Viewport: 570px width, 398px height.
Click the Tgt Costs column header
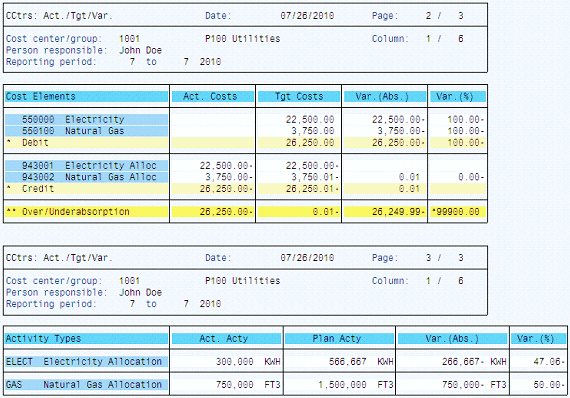click(299, 96)
